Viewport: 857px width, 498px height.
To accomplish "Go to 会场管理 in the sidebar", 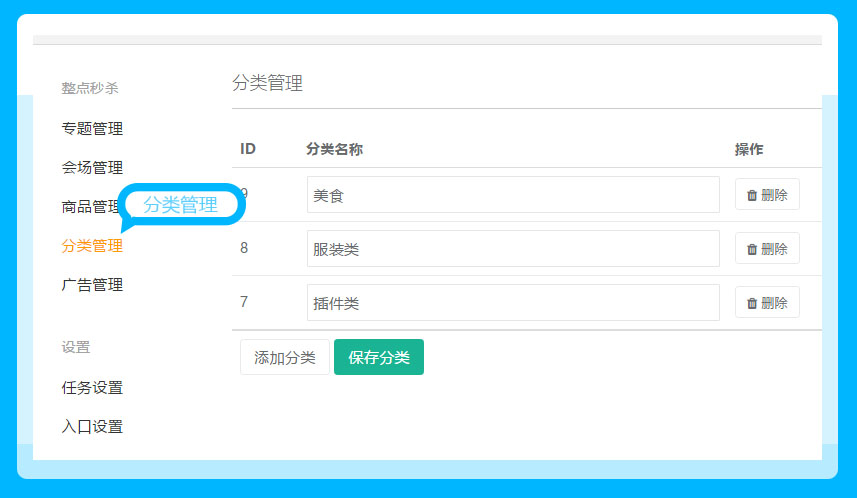I will pos(92,168).
